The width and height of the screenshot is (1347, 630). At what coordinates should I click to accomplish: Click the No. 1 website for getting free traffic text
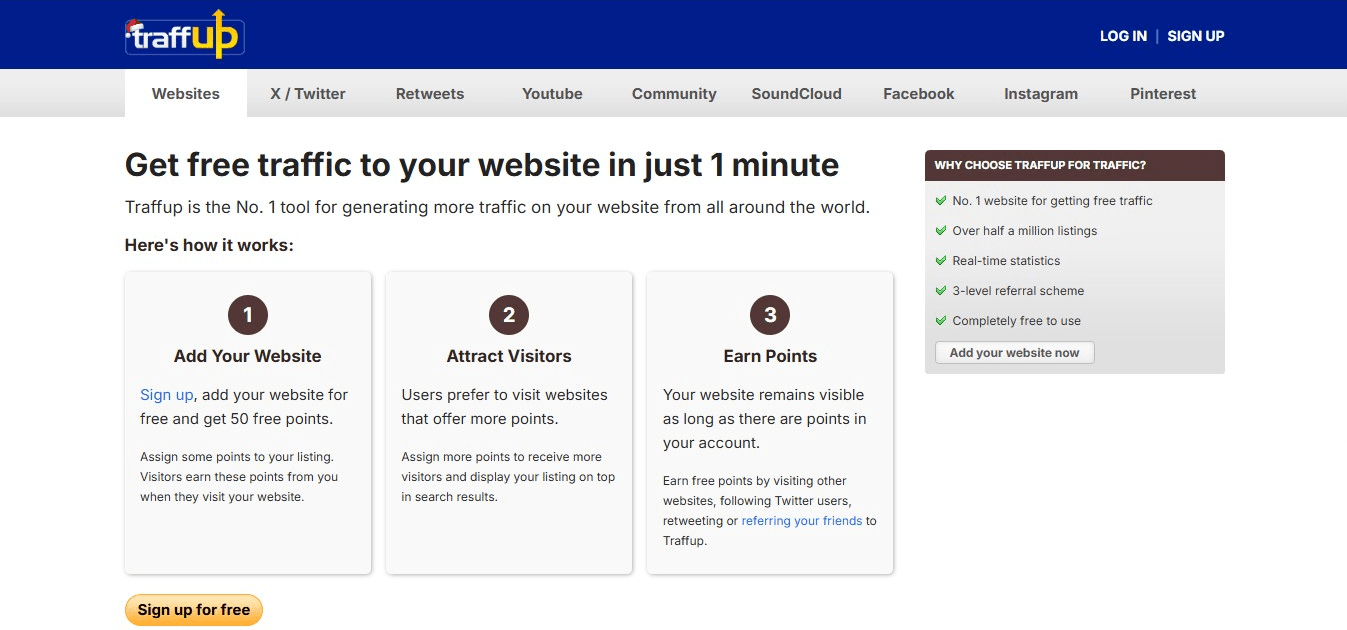1052,201
